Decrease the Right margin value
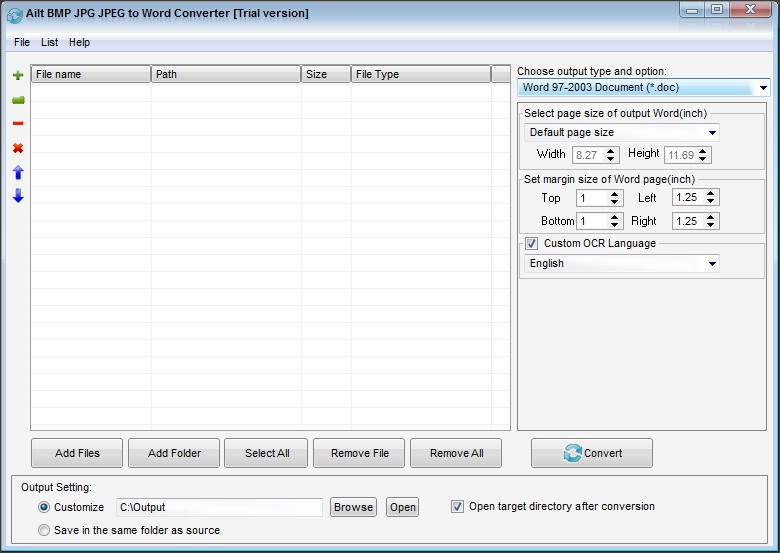The image size is (780, 553). click(710, 225)
